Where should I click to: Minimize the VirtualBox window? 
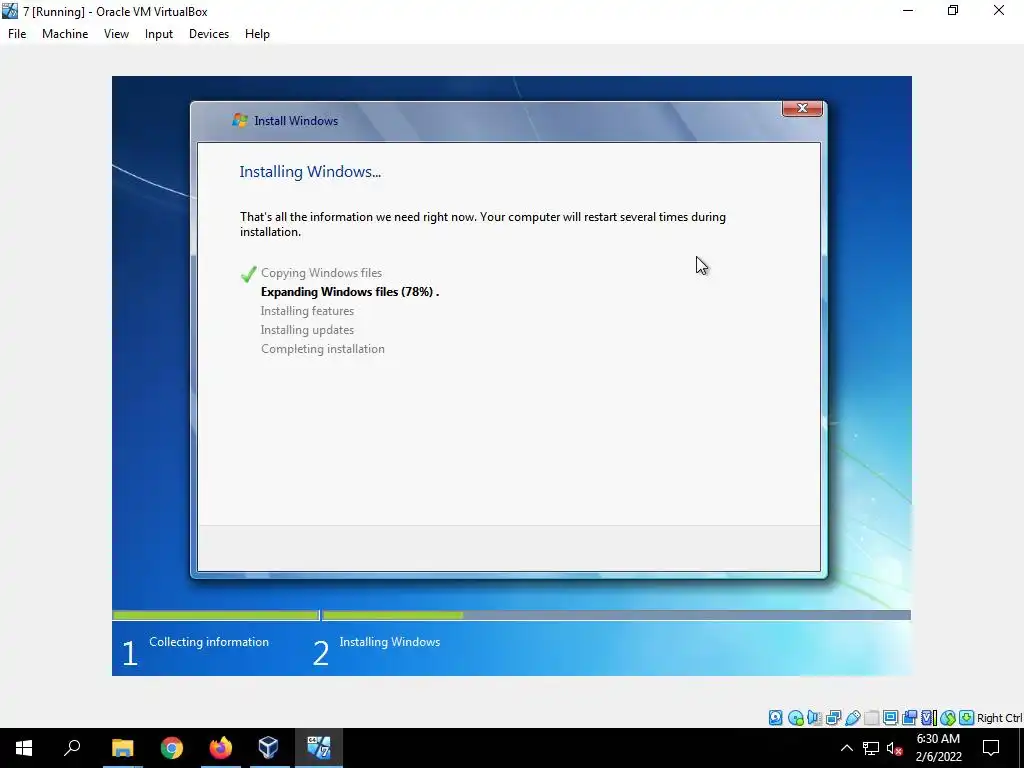point(908,10)
